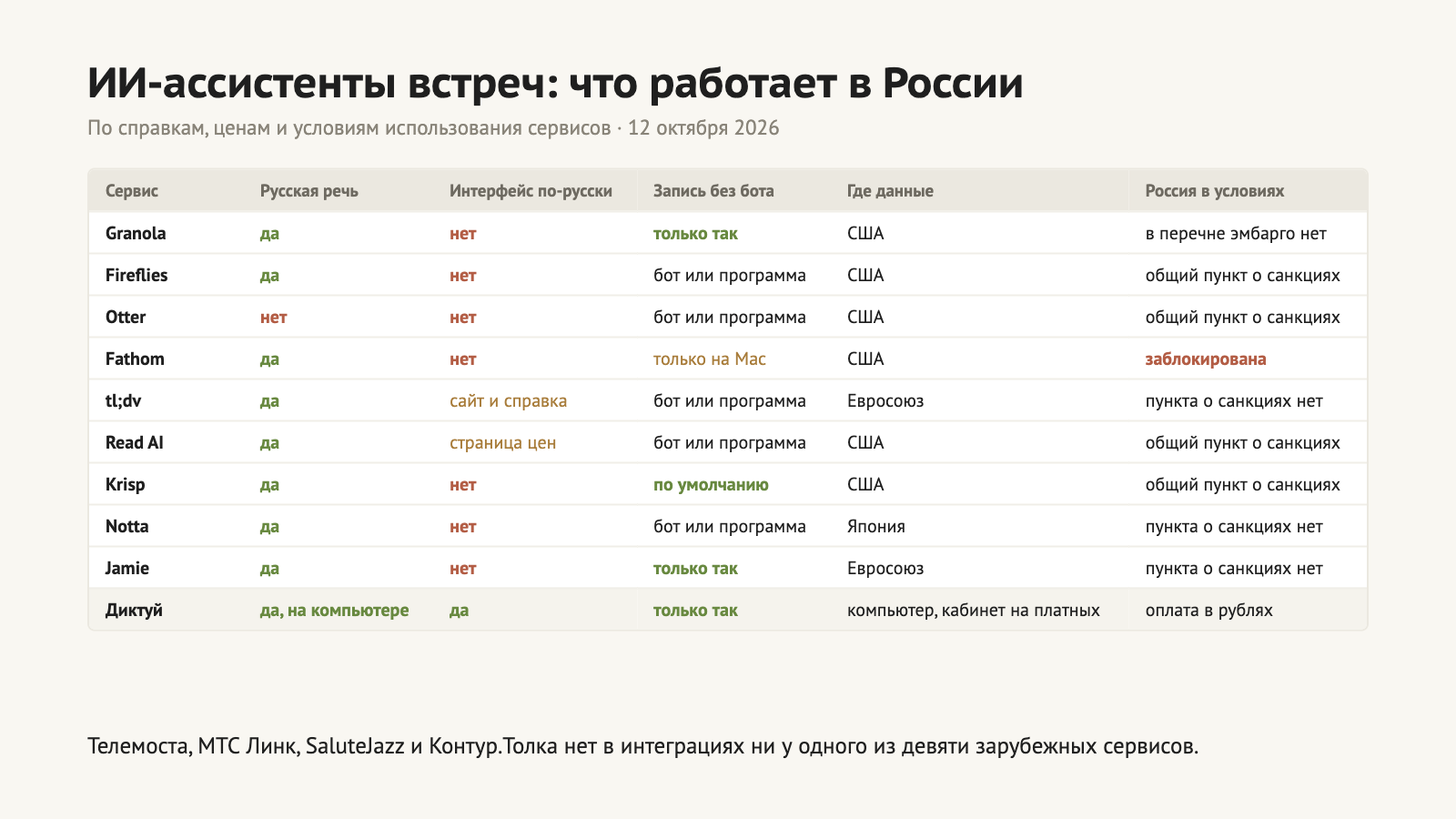Select 'компьютер, кабинет на платных' cell
Image resolution: width=1456 pixels, height=819 pixels.
coord(974,610)
